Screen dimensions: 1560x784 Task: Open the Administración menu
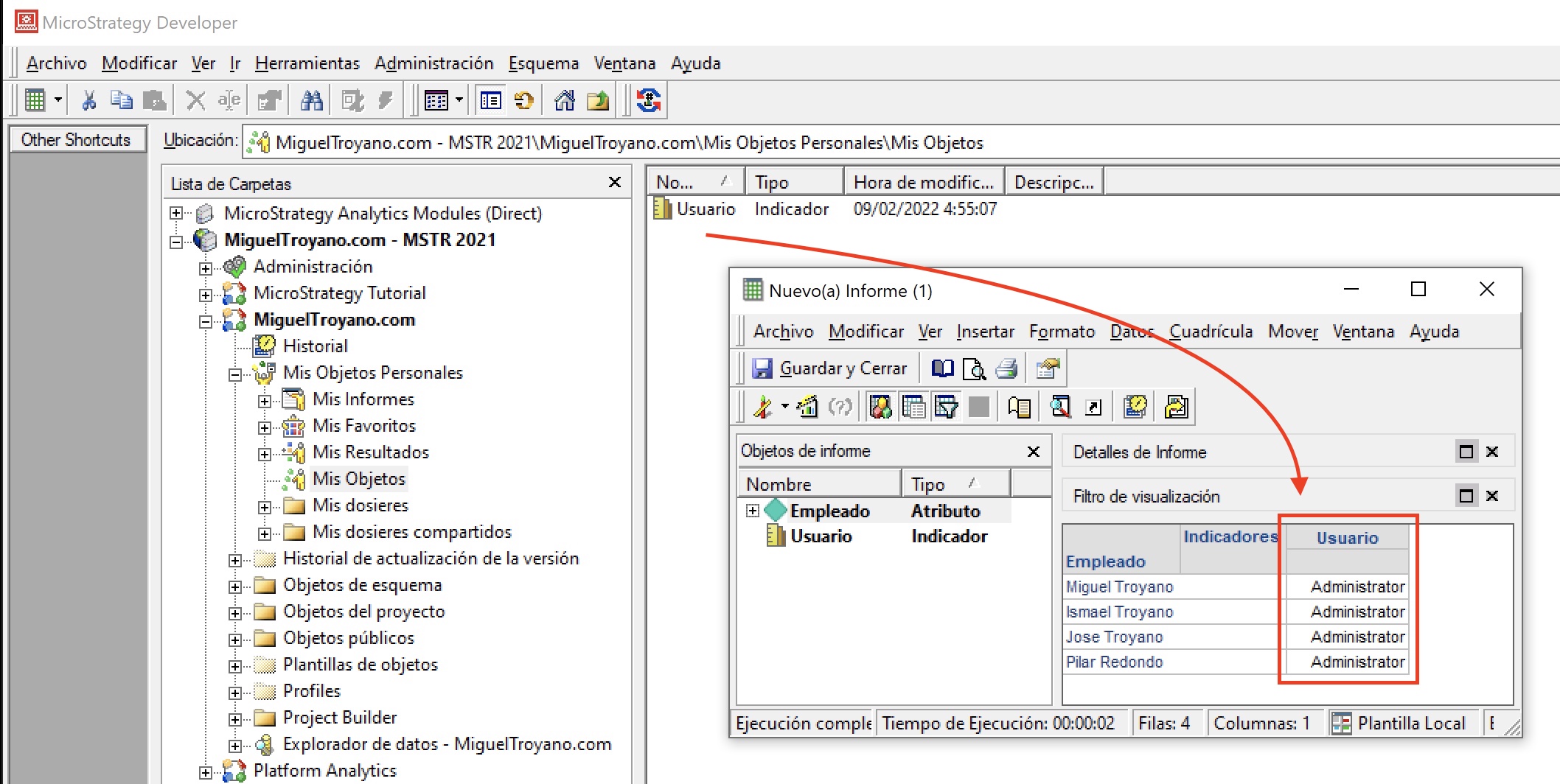click(433, 63)
